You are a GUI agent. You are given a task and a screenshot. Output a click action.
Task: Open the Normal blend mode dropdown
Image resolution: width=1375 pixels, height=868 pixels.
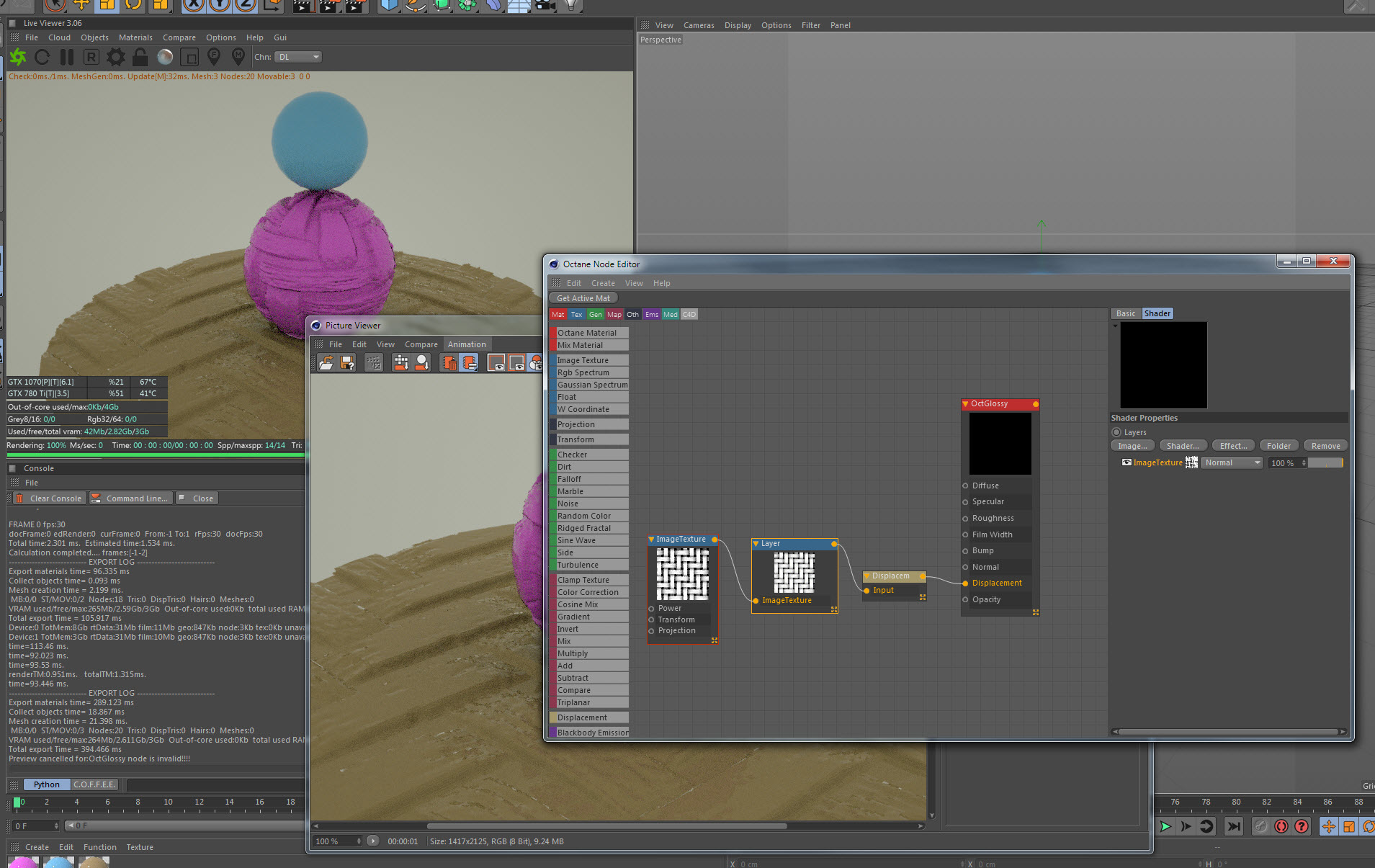(1232, 463)
